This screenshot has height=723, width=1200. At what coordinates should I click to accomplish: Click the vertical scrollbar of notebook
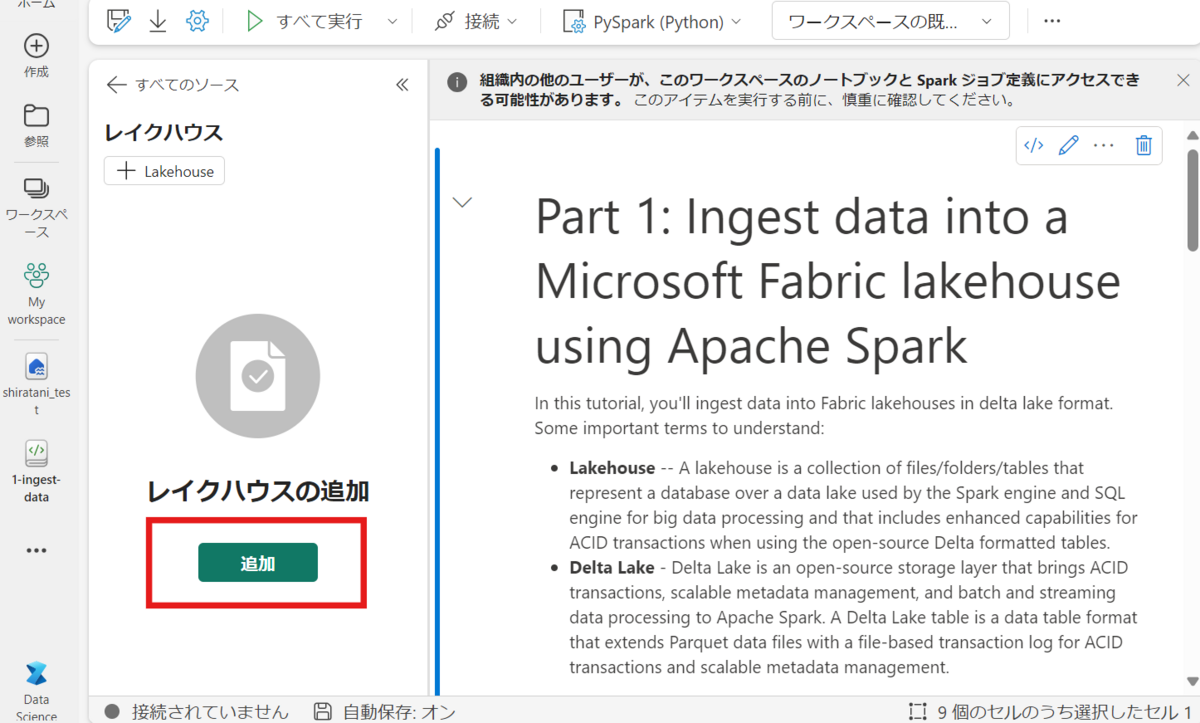click(1192, 200)
